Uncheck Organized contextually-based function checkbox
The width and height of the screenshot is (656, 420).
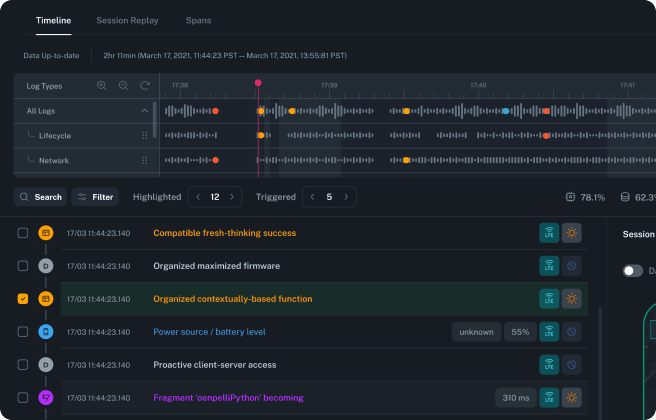(x=23, y=299)
